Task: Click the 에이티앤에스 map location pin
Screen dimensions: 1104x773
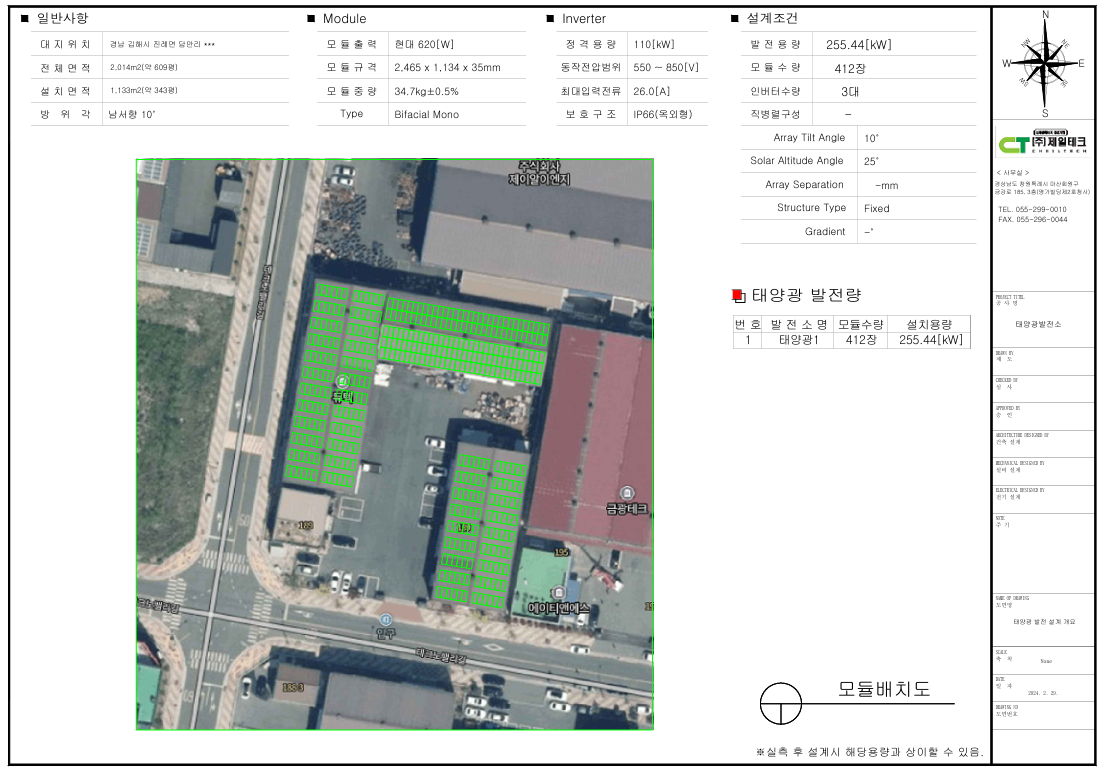Action: tap(557, 593)
